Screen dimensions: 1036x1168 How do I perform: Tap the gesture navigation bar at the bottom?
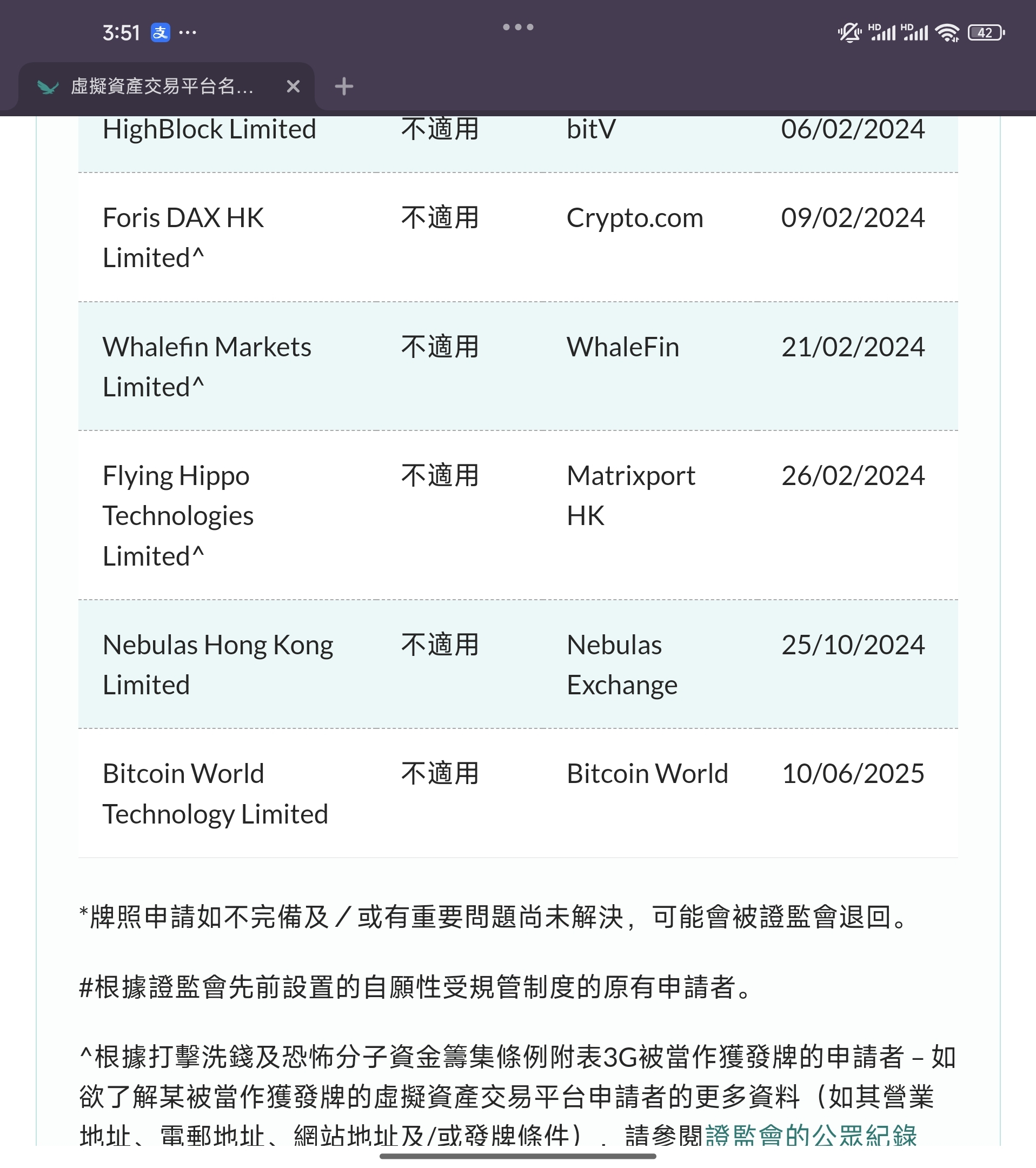click(x=517, y=1156)
